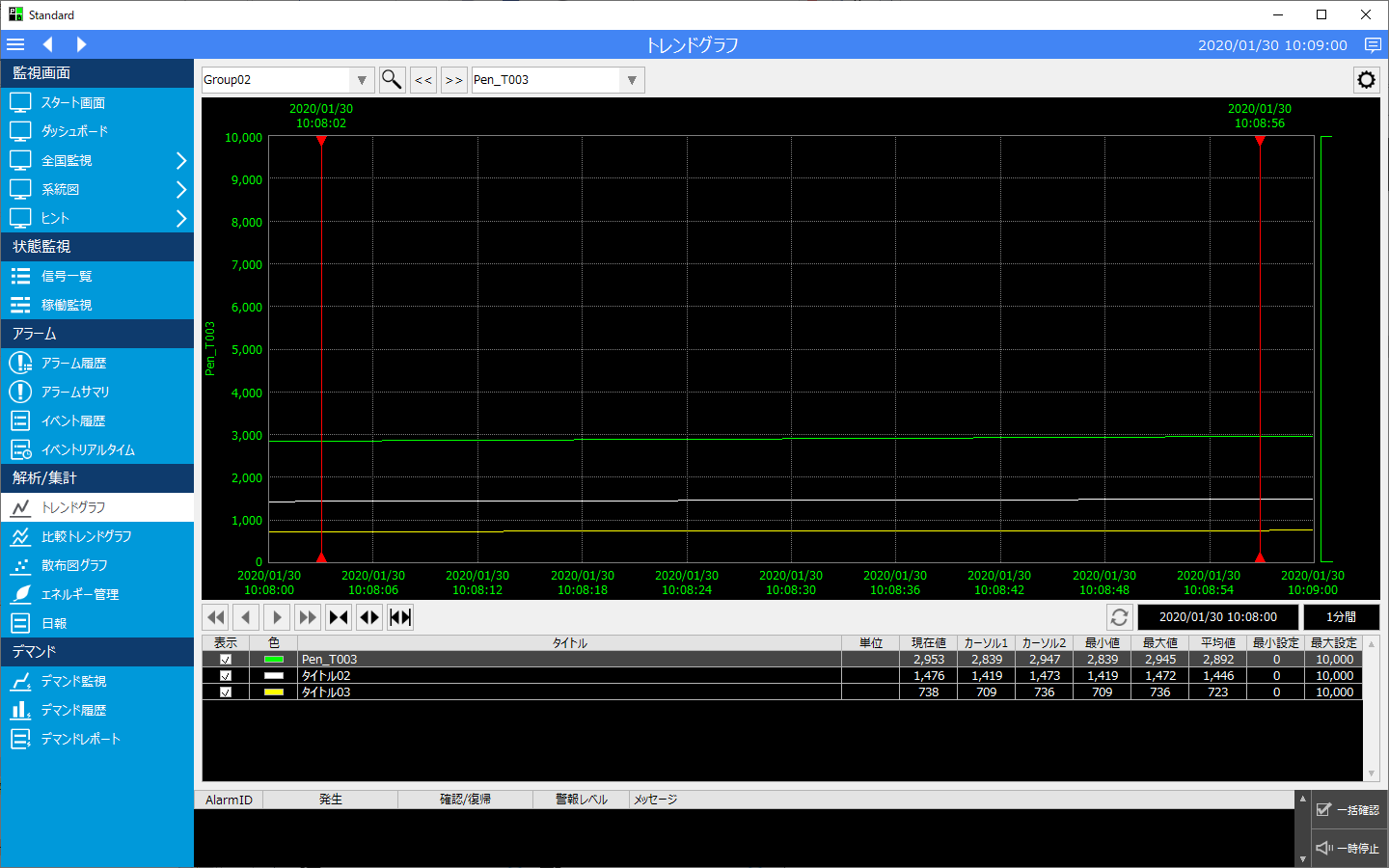The width and height of the screenshot is (1389, 868).
Task: Click the expand time axis icon
Action: pyautogui.click(x=369, y=617)
